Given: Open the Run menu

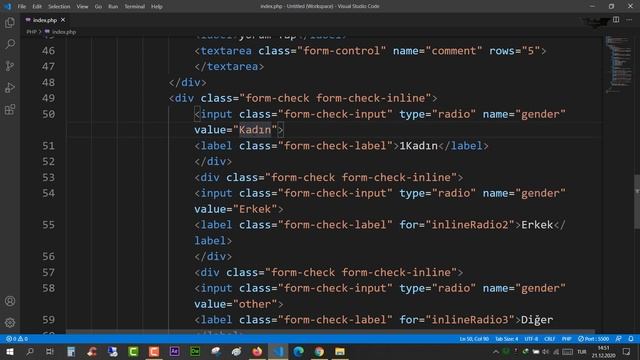Looking at the screenshot, I should tap(113, 6).
